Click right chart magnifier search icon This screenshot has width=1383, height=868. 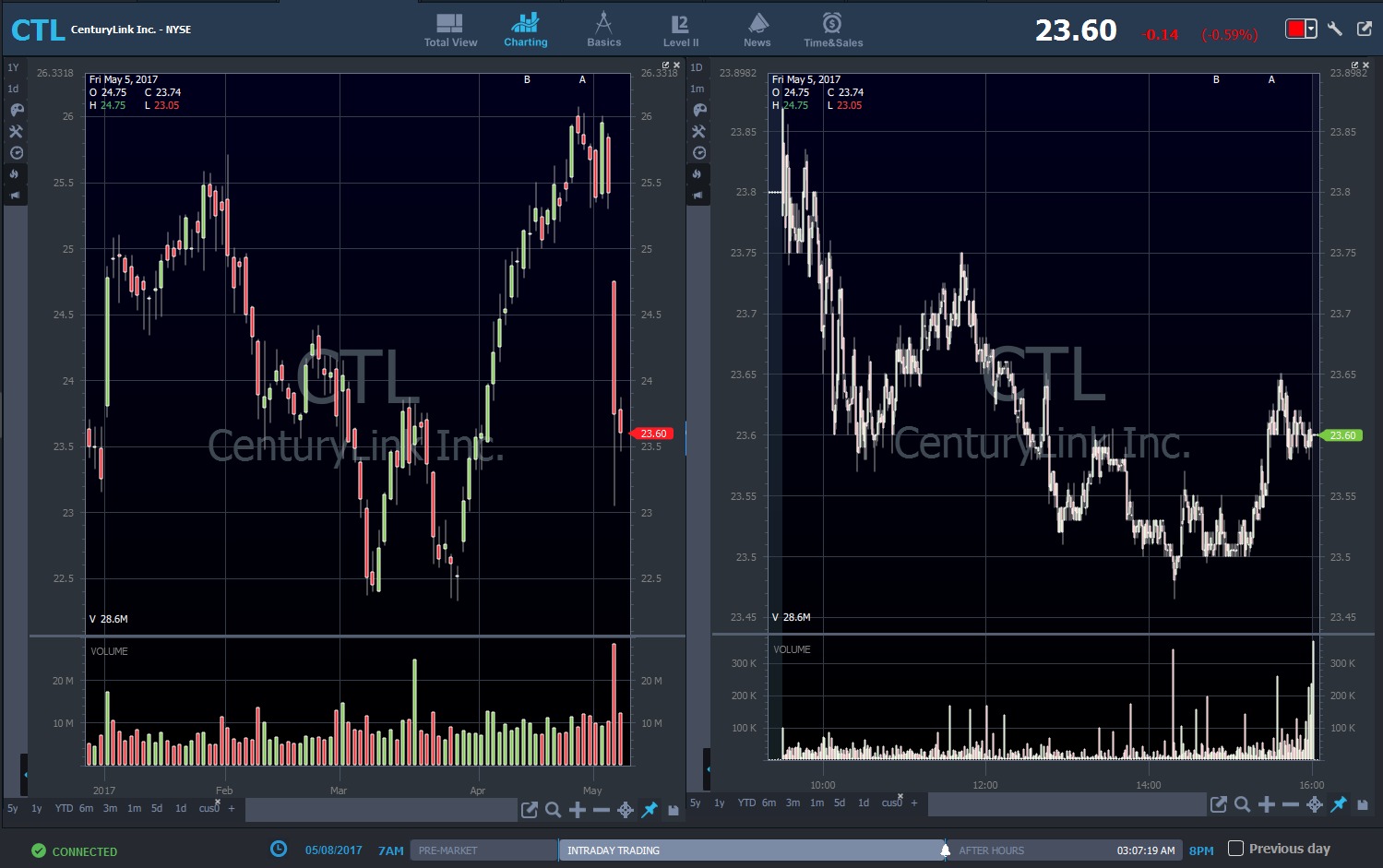(1243, 804)
